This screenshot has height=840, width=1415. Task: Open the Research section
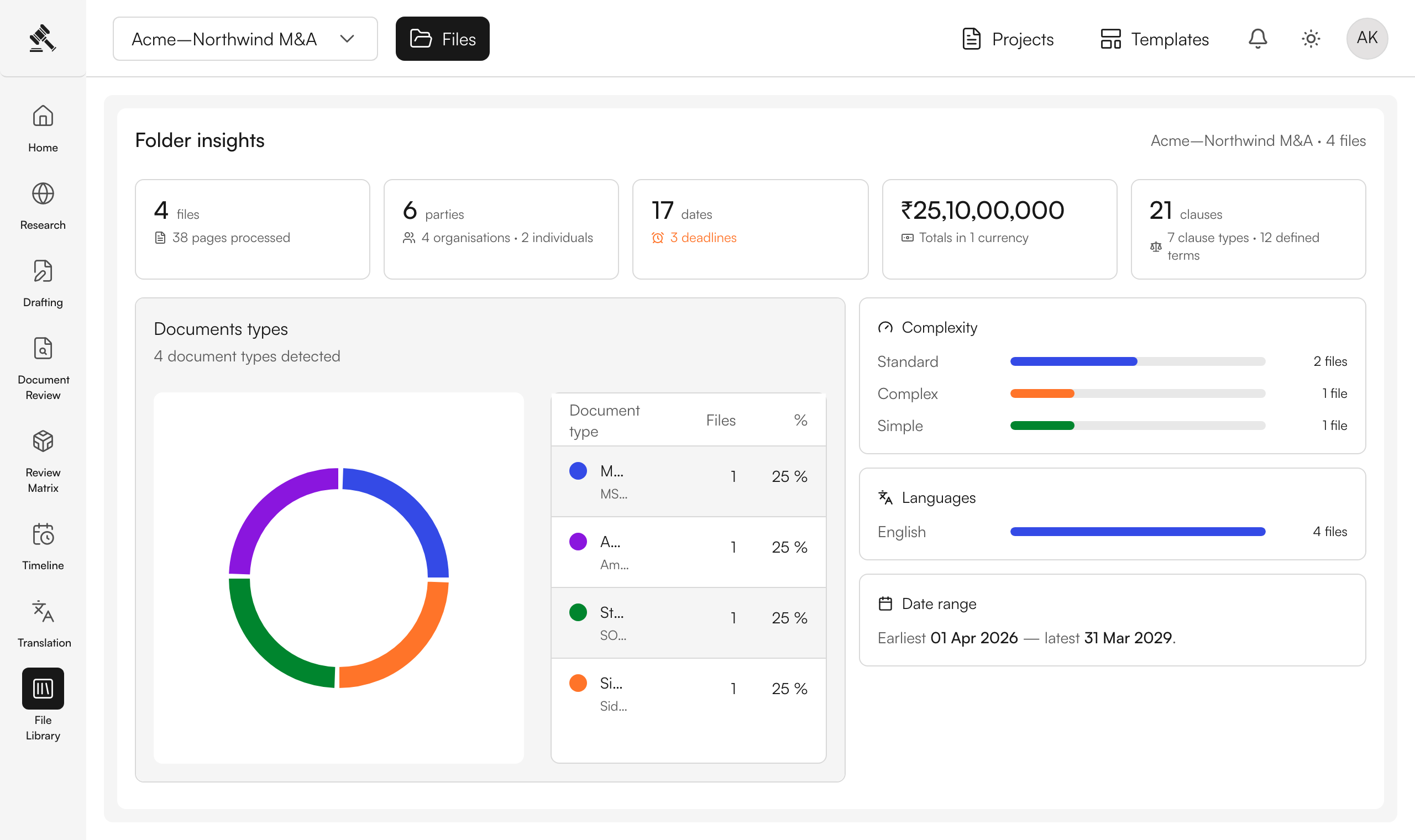tap(43, 206)
